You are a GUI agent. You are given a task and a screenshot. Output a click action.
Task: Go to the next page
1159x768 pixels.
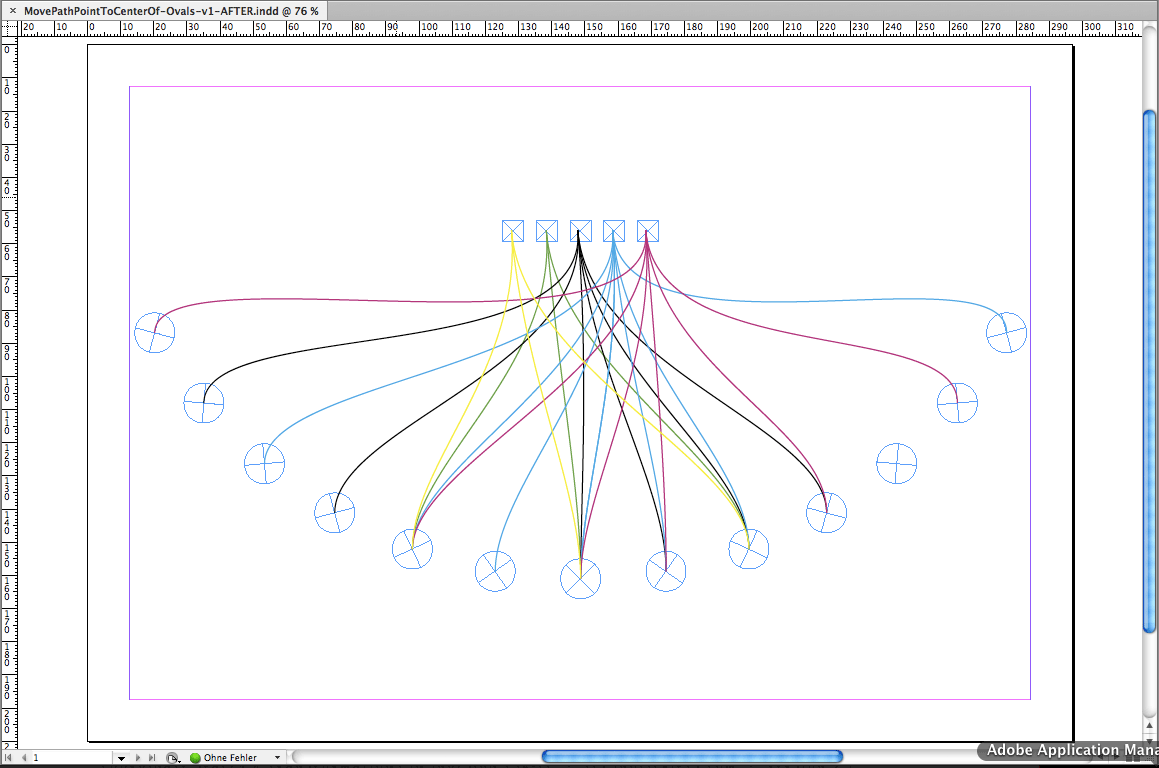coord(138,758)
